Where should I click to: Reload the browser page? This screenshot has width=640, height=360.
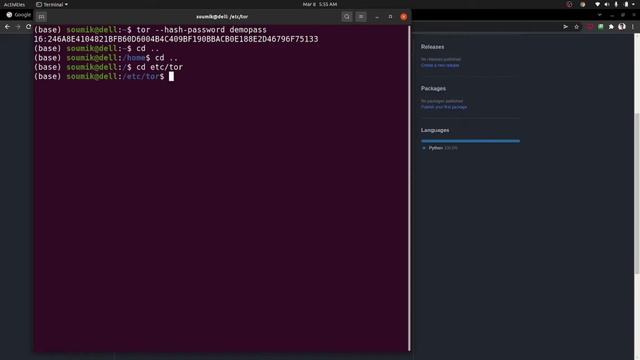(28, 27)
